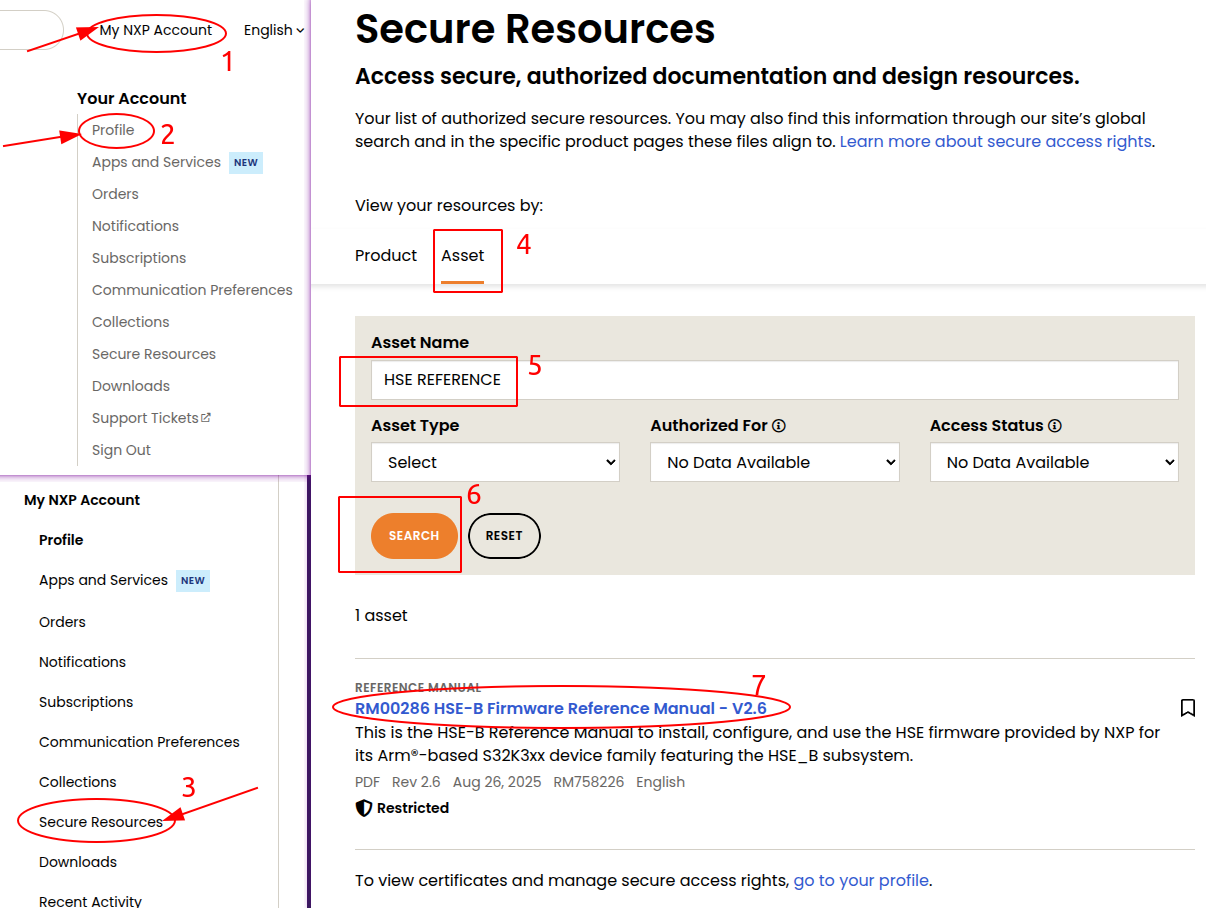Select Secure Resources in the left sidebar
This screenshot has width=1206, height=908.
click(101, 822)
